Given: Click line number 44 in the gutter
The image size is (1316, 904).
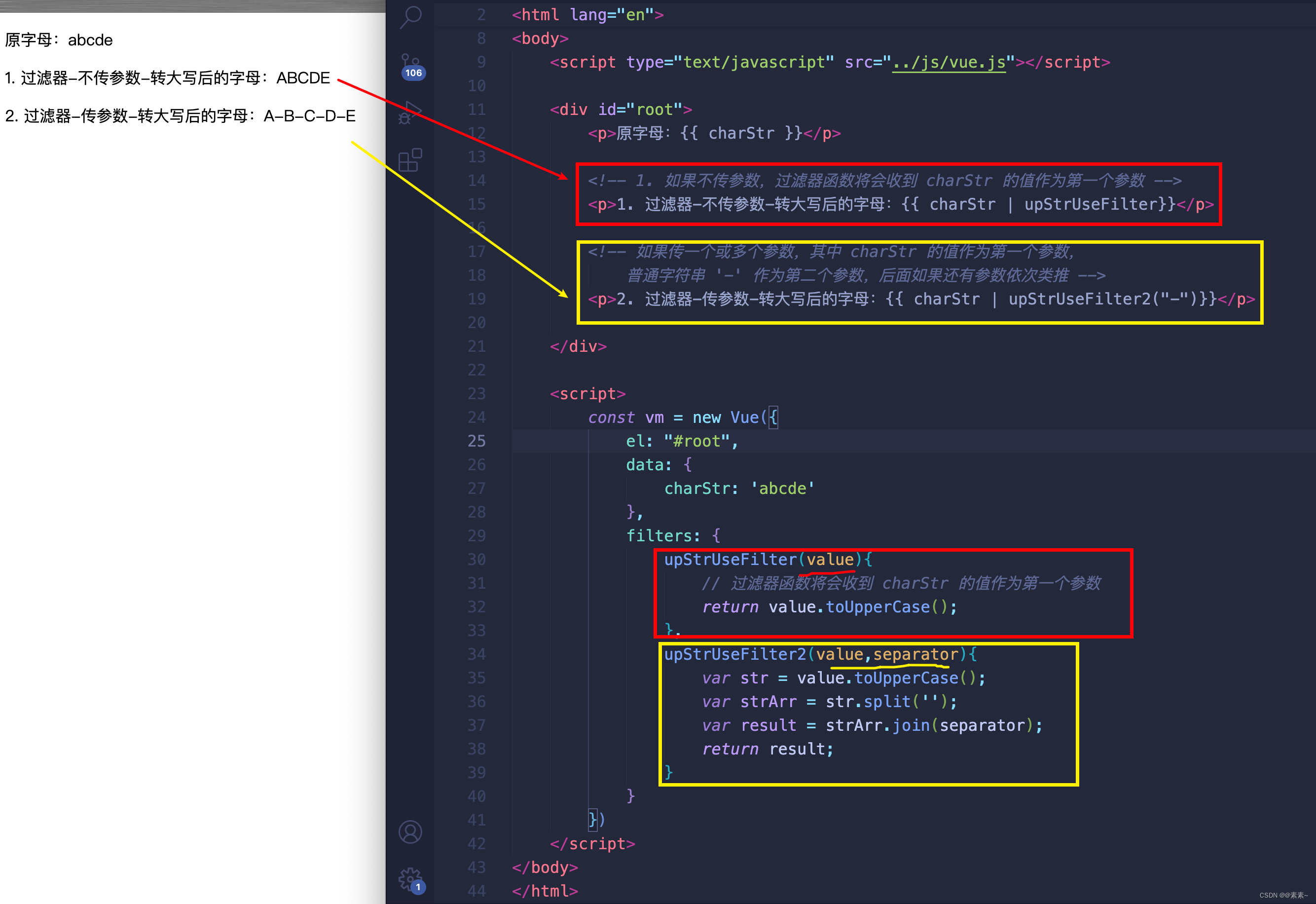Looking at the screenshot, I should (x=476, y=891).
